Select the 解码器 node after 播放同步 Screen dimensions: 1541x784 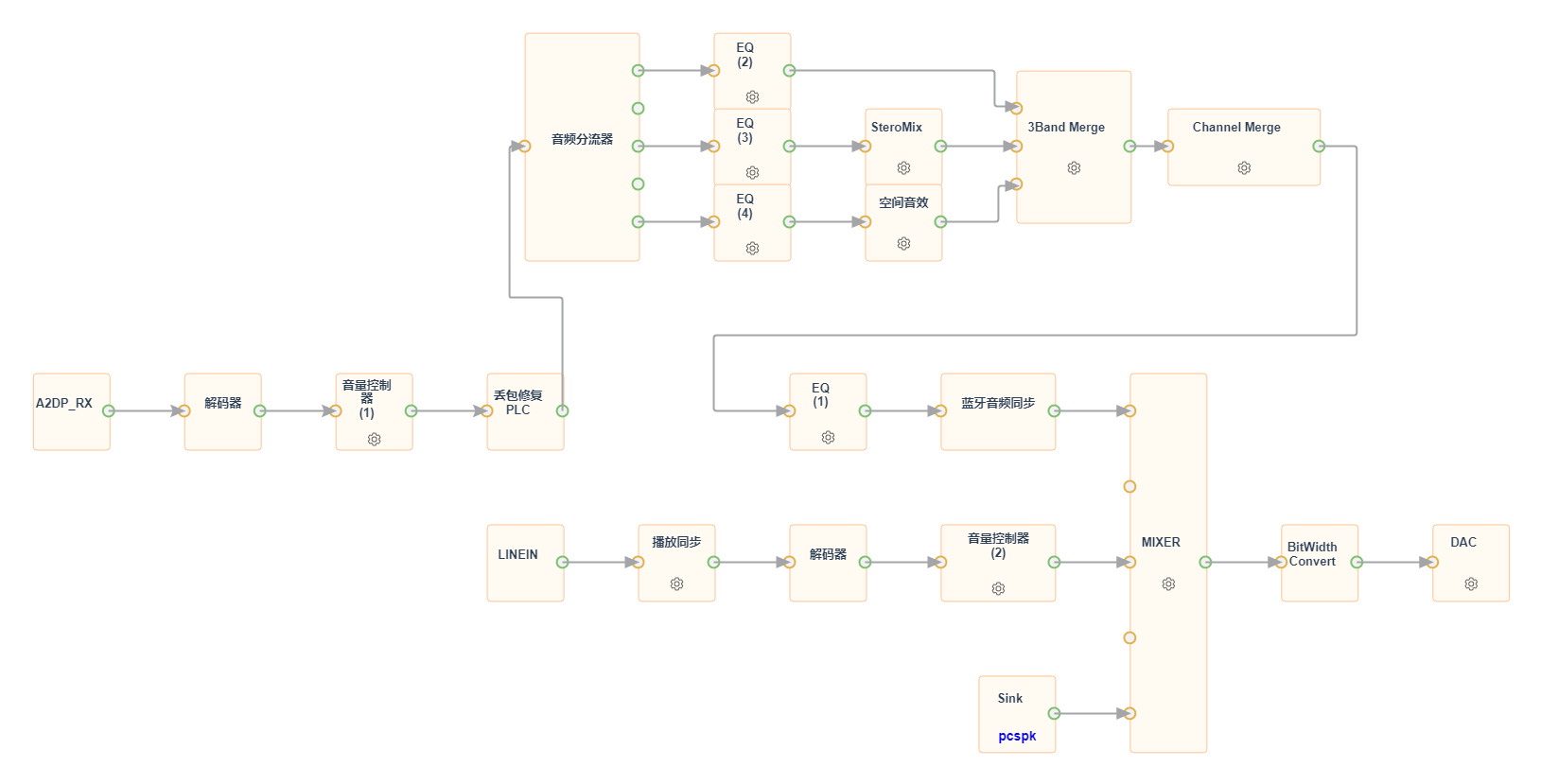(829, 563)
